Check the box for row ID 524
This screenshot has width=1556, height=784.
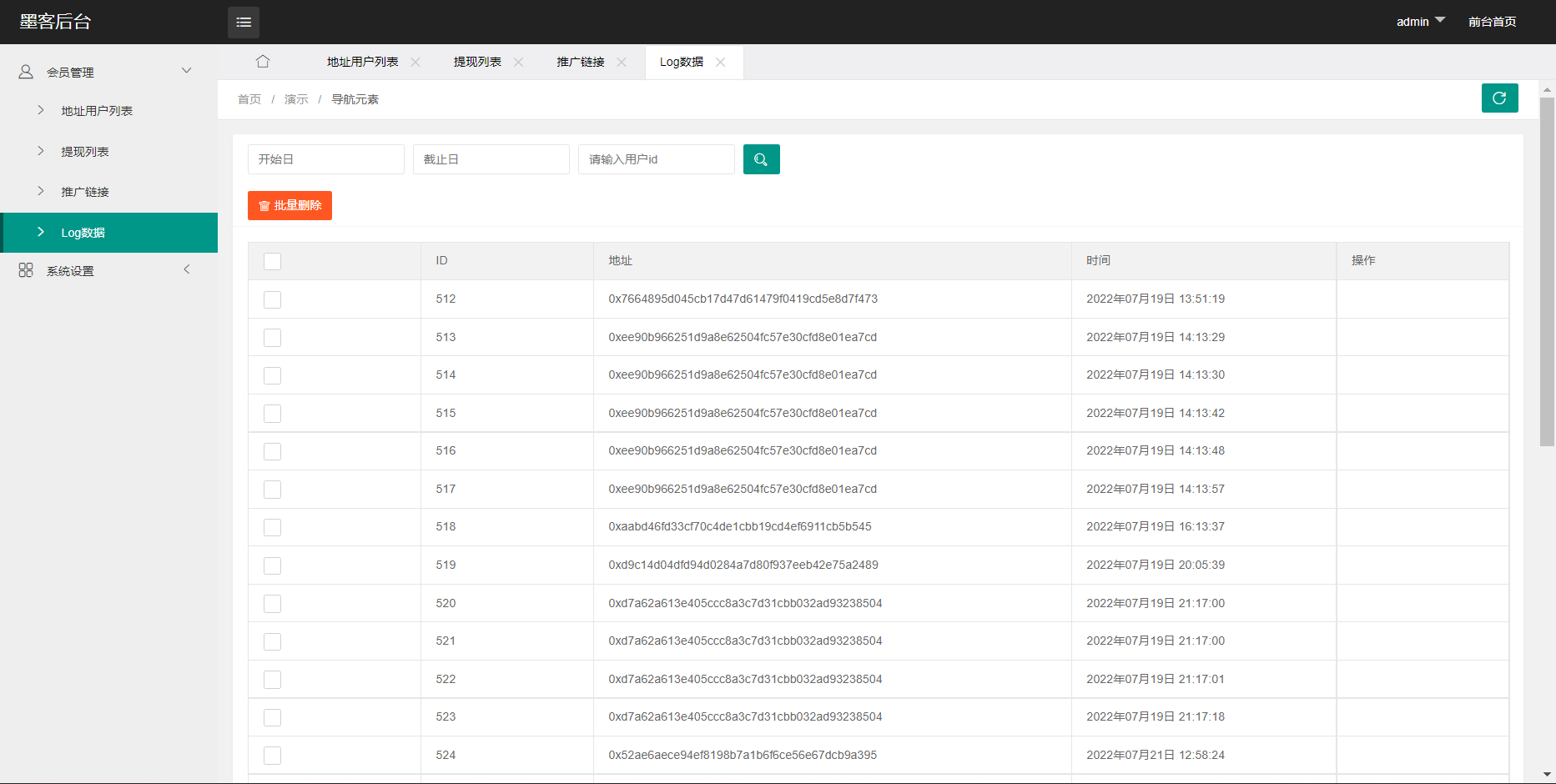tap(272, 756)
